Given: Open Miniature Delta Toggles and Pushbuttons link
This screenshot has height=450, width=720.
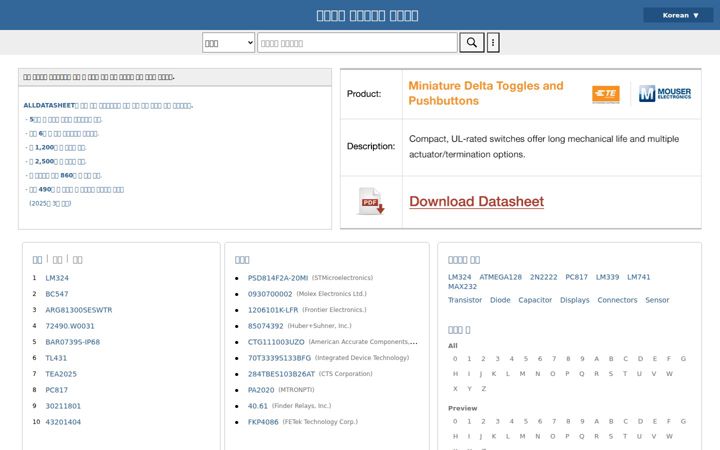Looking at the screenshot, I should tap(486, 93).
